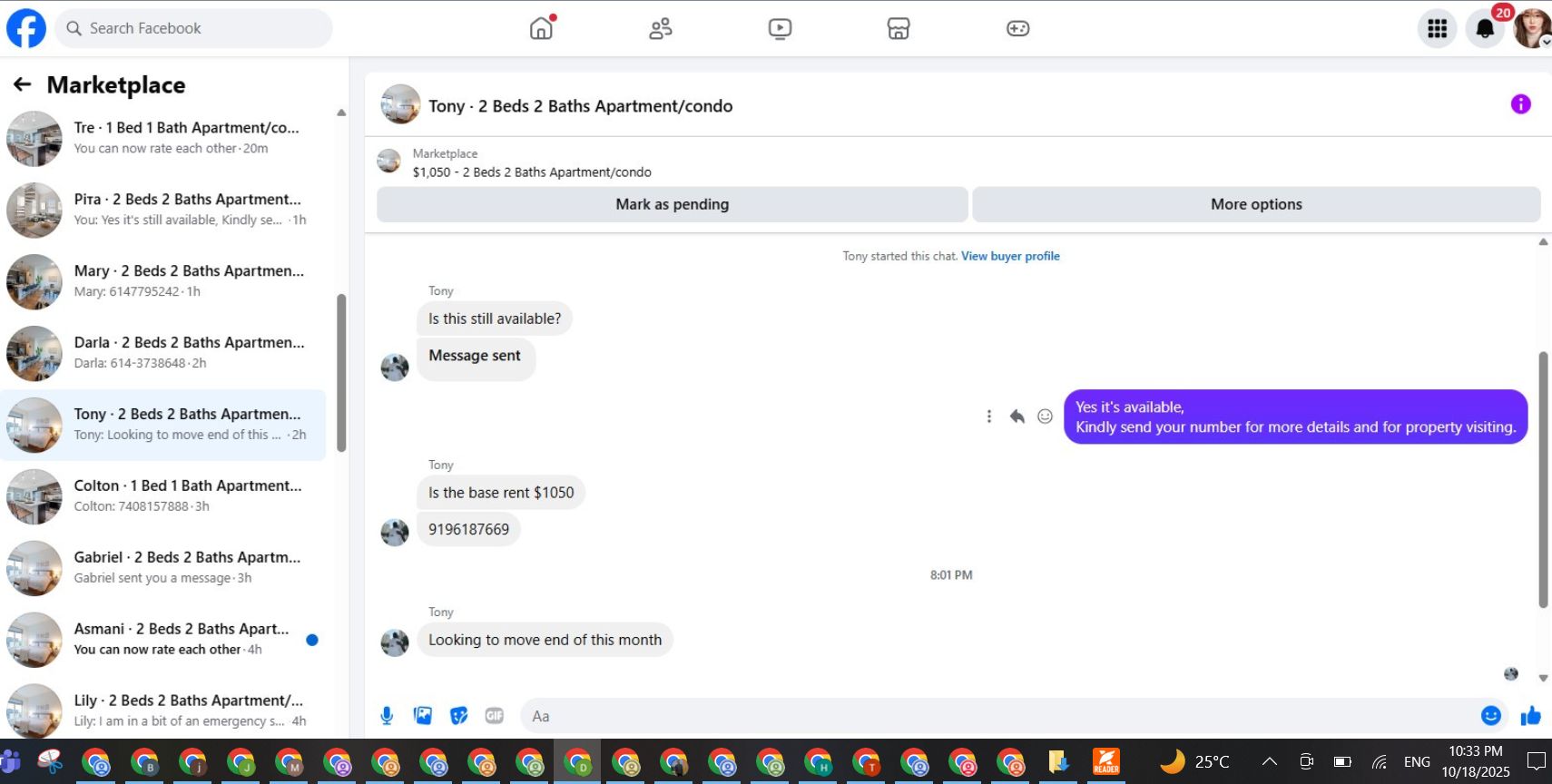Open Marketplace icon in top navigation

899,28
